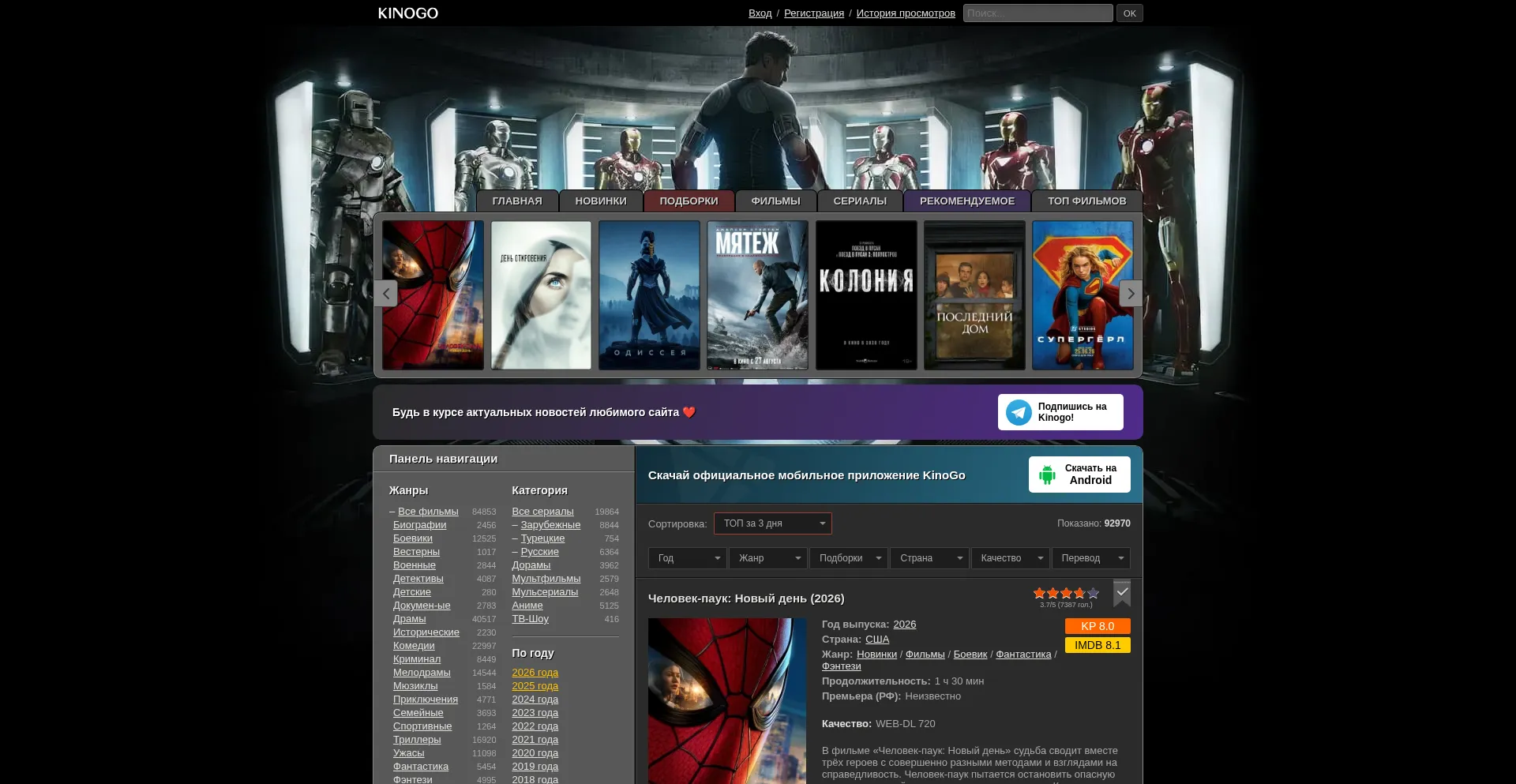
Task: Open the Триллеры genre link
Action: pos(417,740)
